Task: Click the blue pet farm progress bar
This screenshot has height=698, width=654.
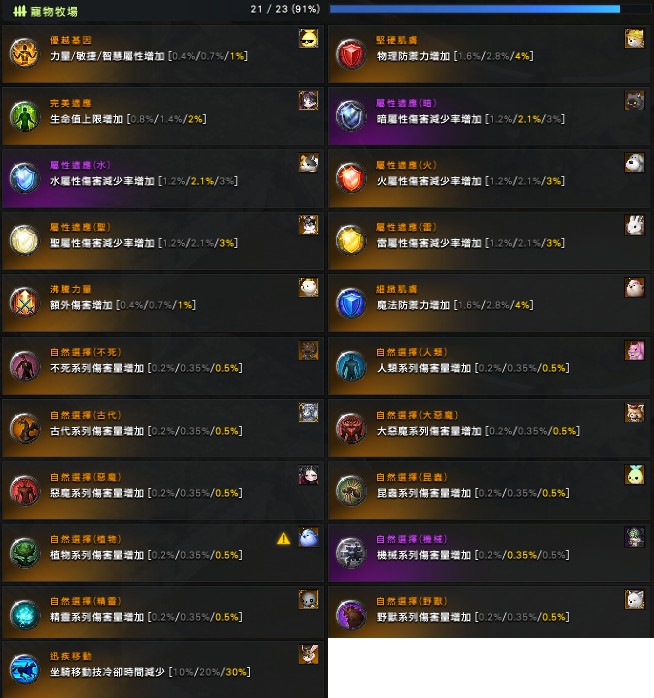Action: pos(475,9)
